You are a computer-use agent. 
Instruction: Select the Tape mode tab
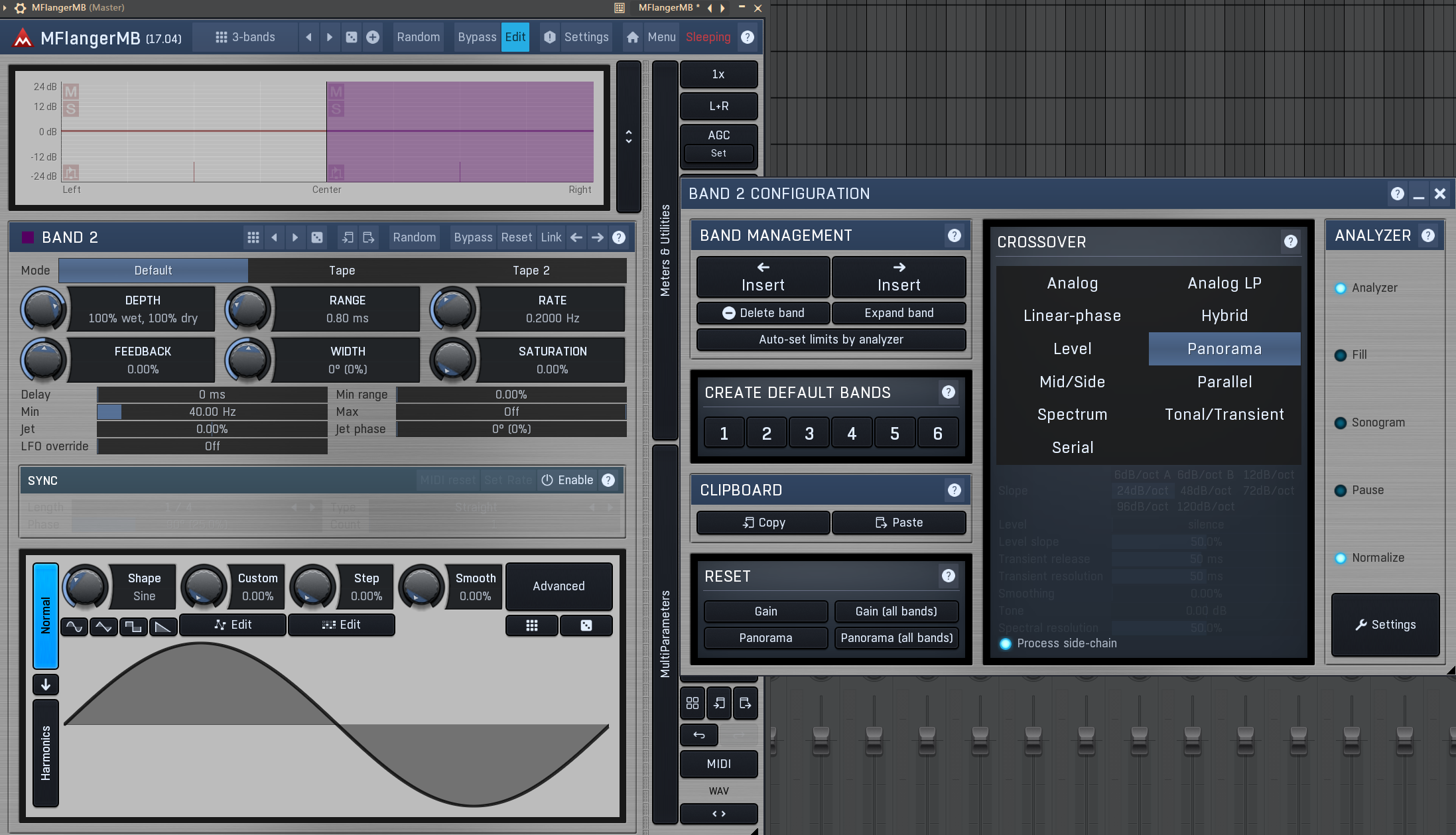click(342, 271)
